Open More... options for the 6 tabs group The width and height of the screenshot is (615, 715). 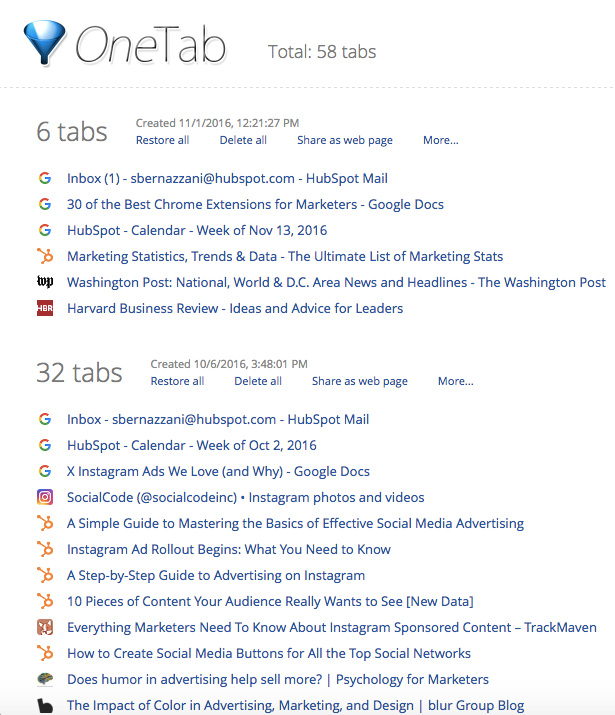(x=440, y=140)
